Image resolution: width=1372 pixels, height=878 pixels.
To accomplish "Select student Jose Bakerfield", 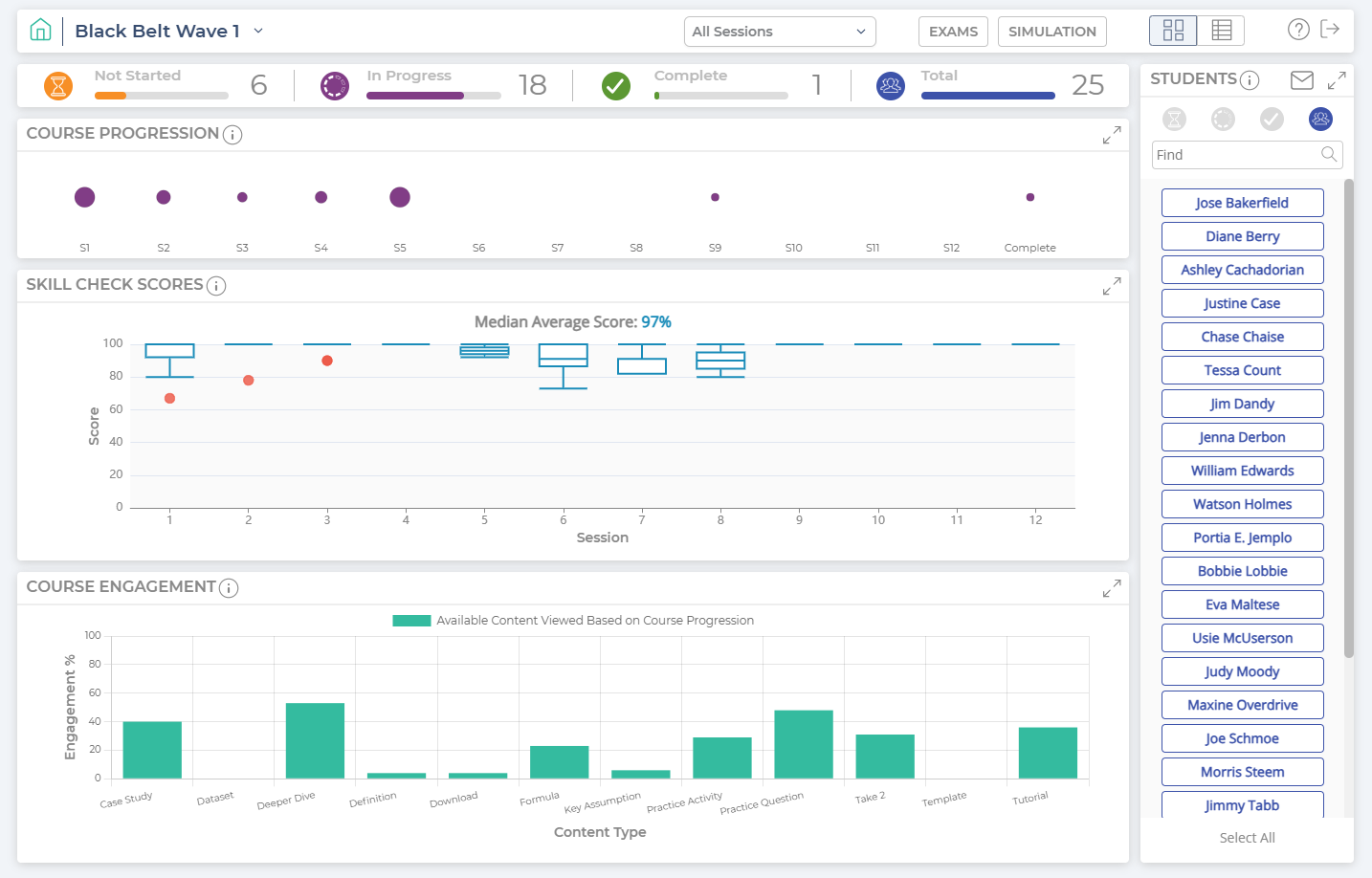I will (x=1242, y=203).
